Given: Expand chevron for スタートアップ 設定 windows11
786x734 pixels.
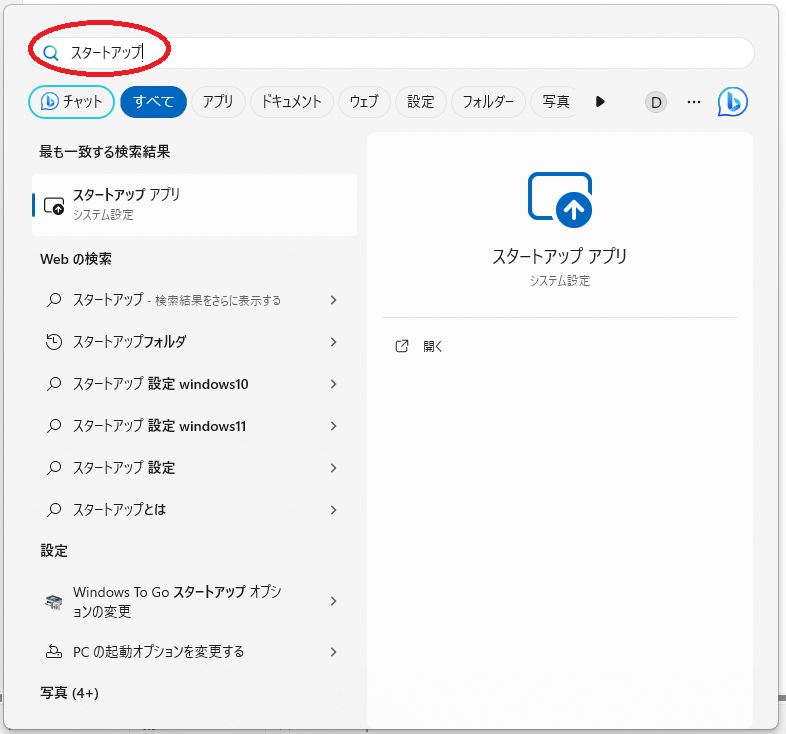Looking at the screenshot, I should click(x=333, y=426).
